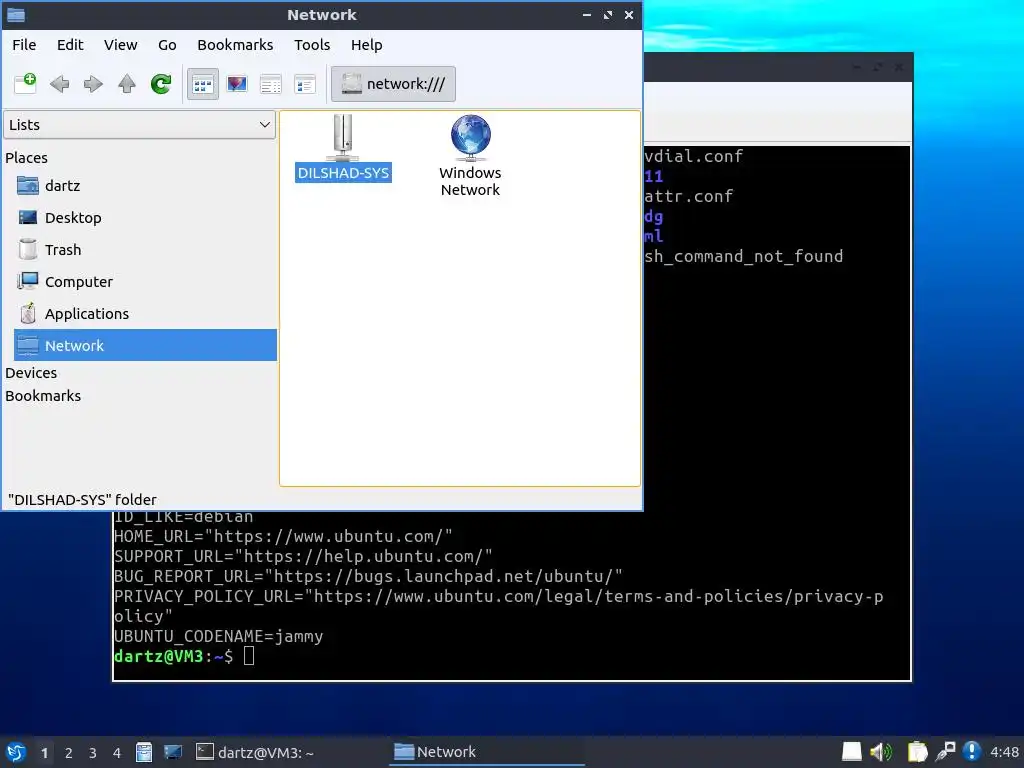
Task: Open Applications in the Places sidebar
Action: point(145,313)
